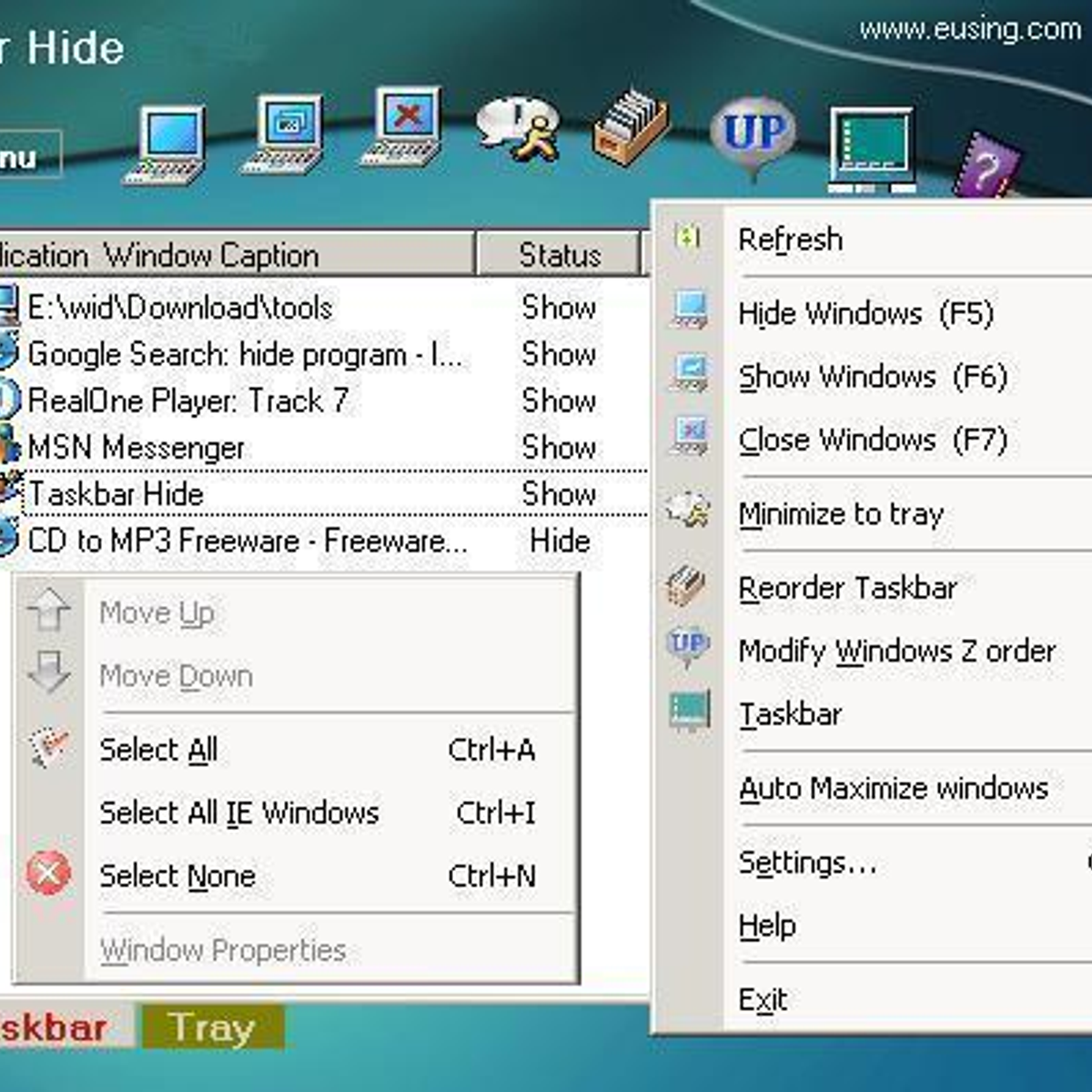Screen dimensions: 1092x1092
Task: Choose Select All IE Windows from the menu
Action: pos(240,813)
